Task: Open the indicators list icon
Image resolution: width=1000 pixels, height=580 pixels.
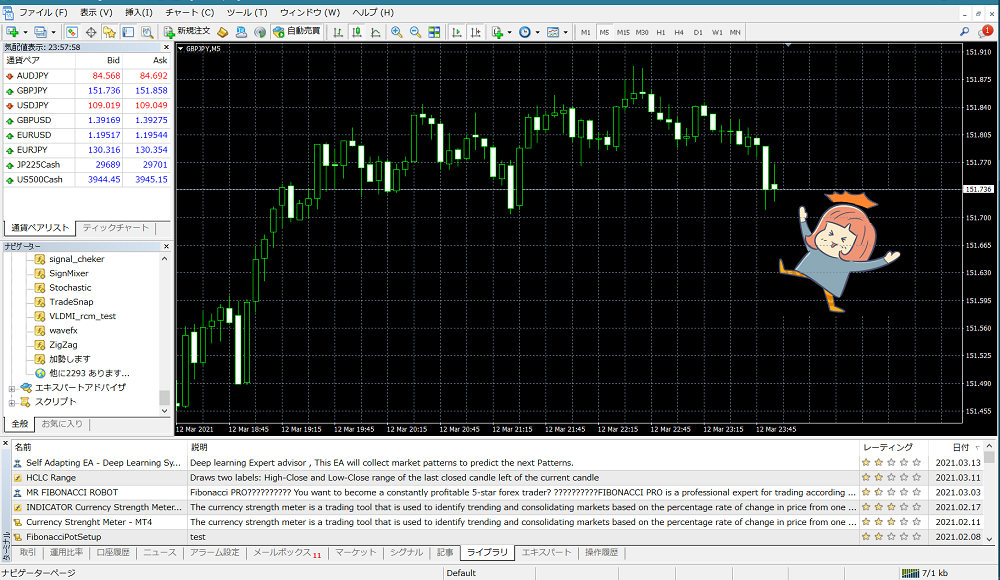Action: click(497, 32)
